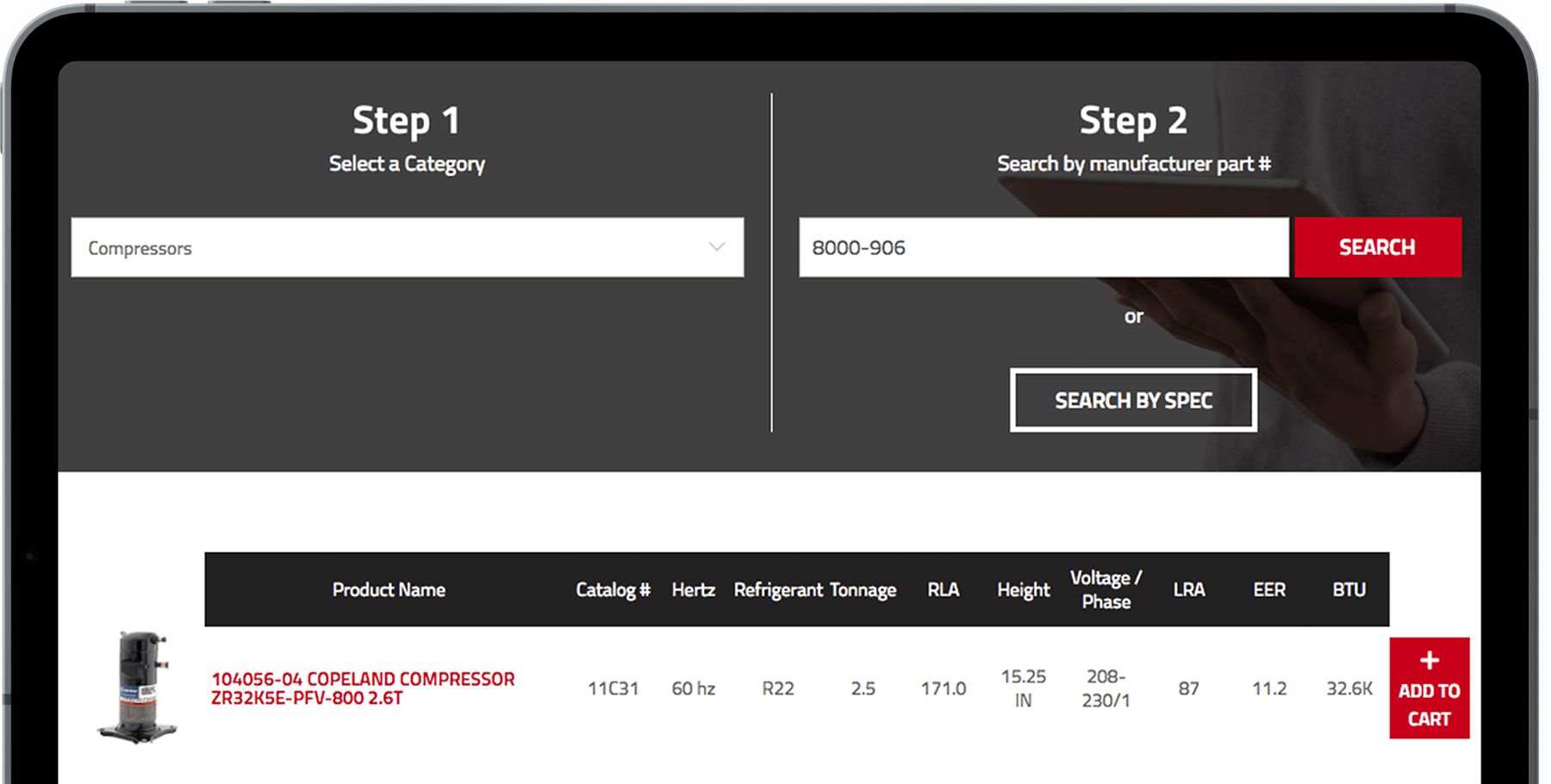Click the BTU column header
This screenshot has width=1551, height=784.
pos(1349,589)
